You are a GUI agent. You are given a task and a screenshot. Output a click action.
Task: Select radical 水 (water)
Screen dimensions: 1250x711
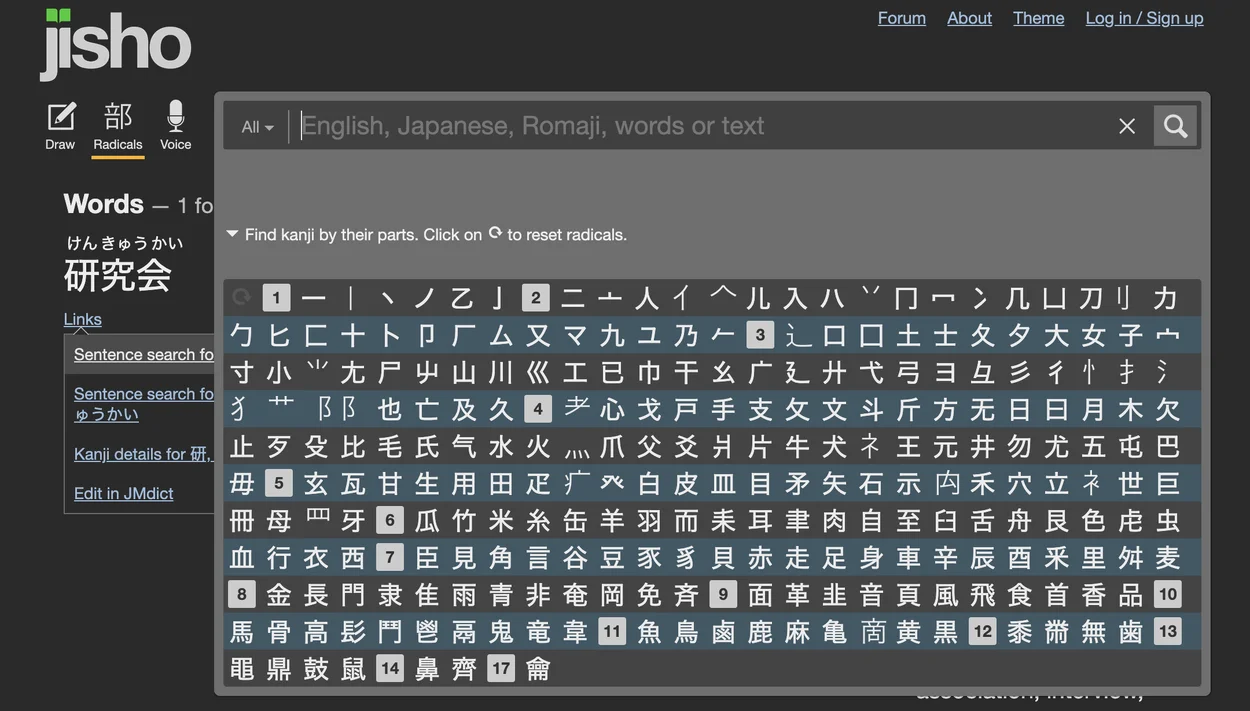[x=500, y=446]
